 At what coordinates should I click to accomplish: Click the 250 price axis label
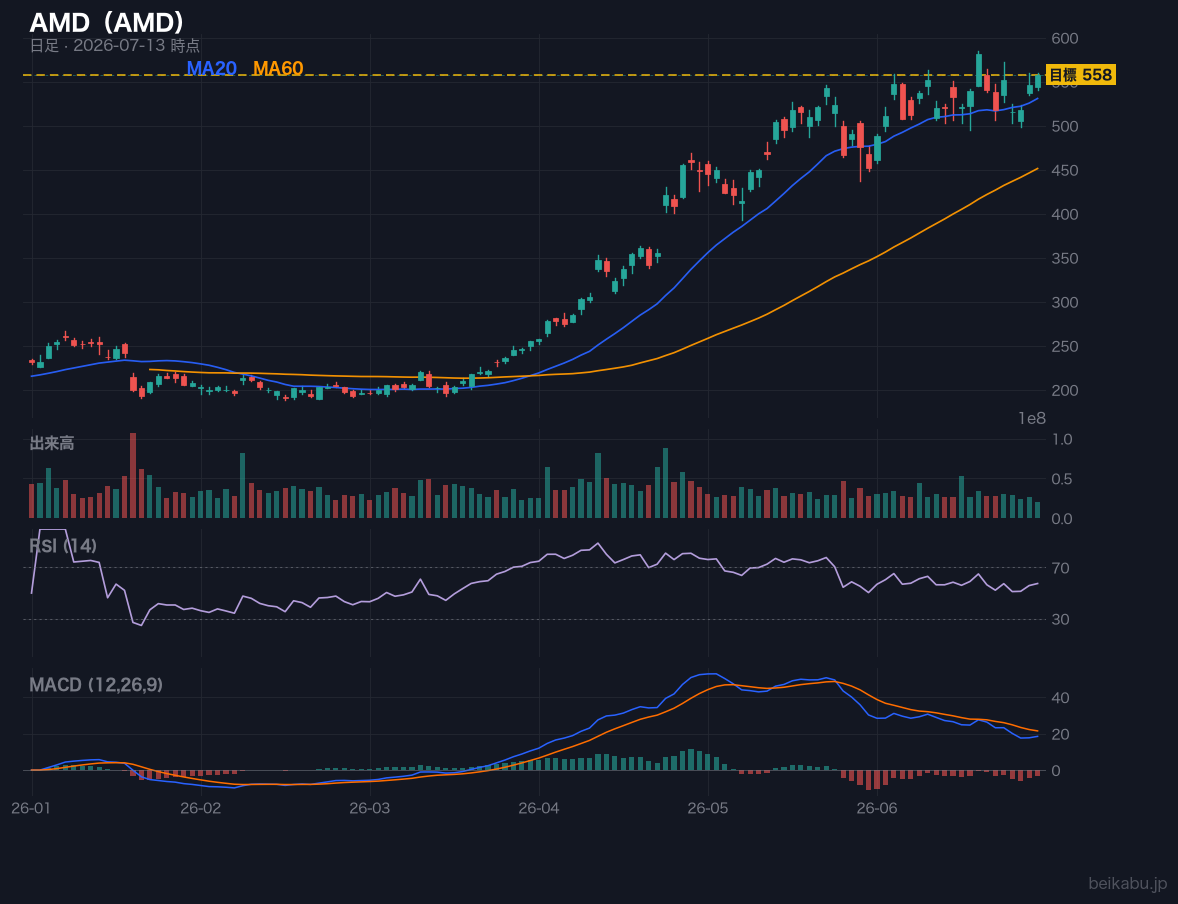point(1065,346)
